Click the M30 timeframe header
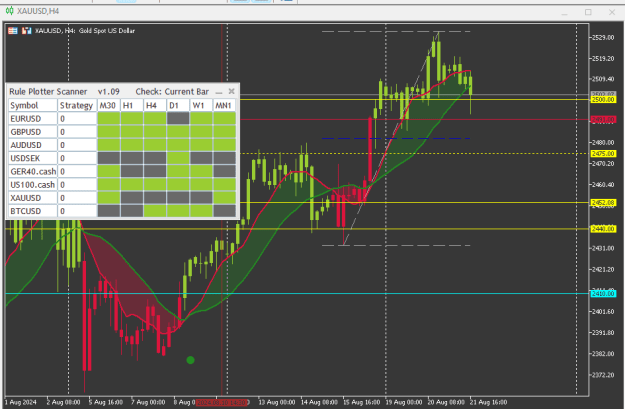Image resolution: width=625 pixels, height=409 pixels. [x=108, y=105]
